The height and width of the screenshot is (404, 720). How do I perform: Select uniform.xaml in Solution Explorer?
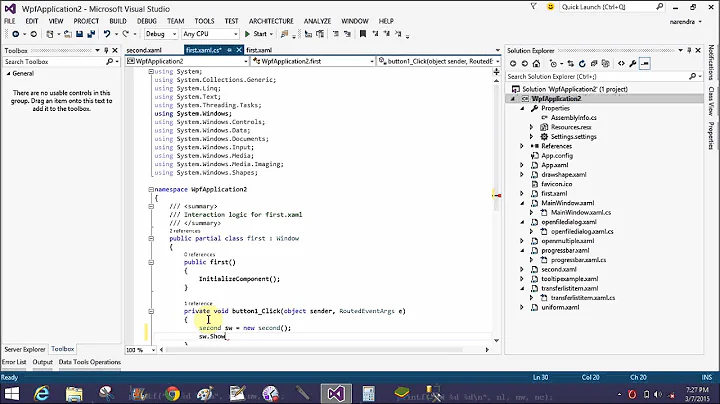click(560, 307)
